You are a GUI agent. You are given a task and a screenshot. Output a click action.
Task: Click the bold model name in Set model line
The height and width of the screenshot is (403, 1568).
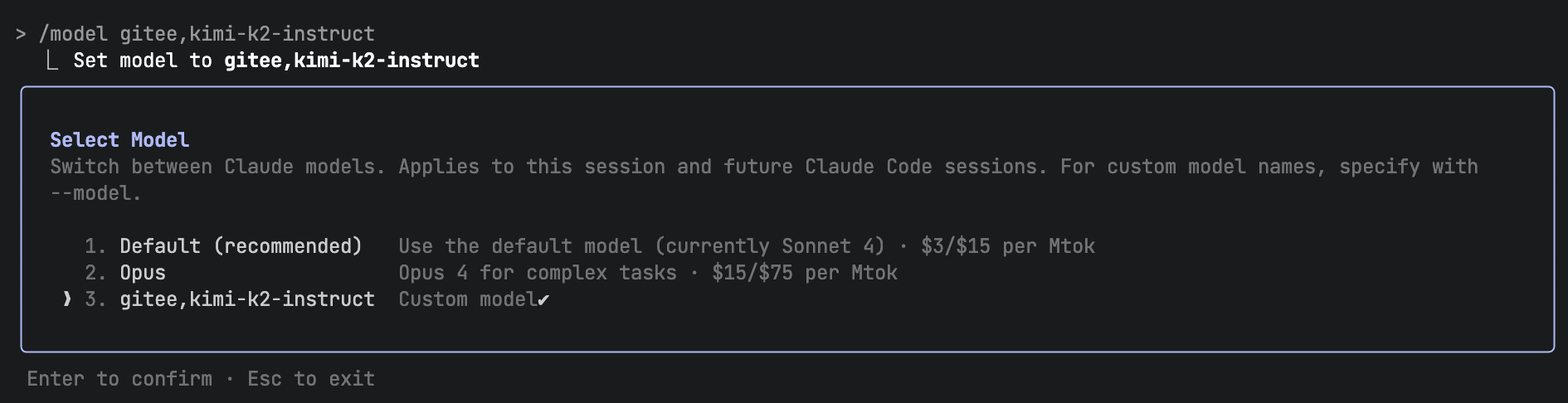coord(351,61)
